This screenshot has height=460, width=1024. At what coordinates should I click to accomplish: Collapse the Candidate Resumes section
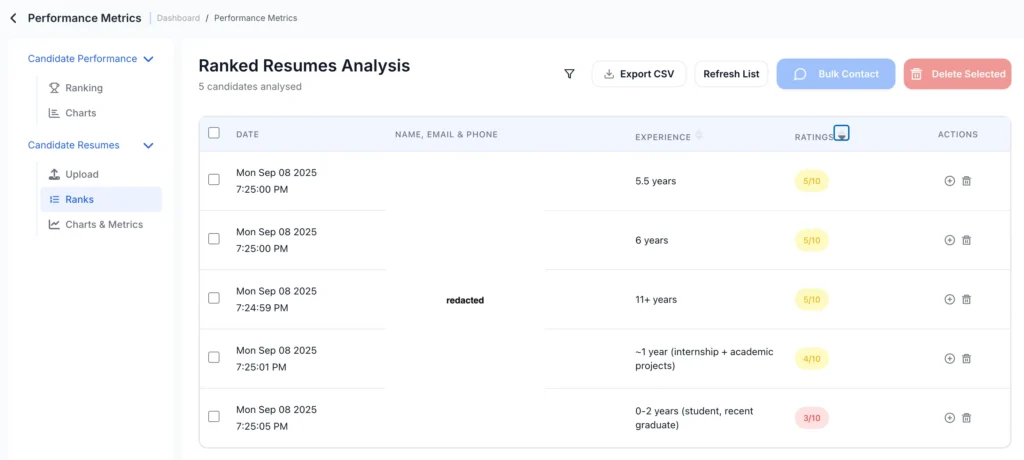pos(148,145)
